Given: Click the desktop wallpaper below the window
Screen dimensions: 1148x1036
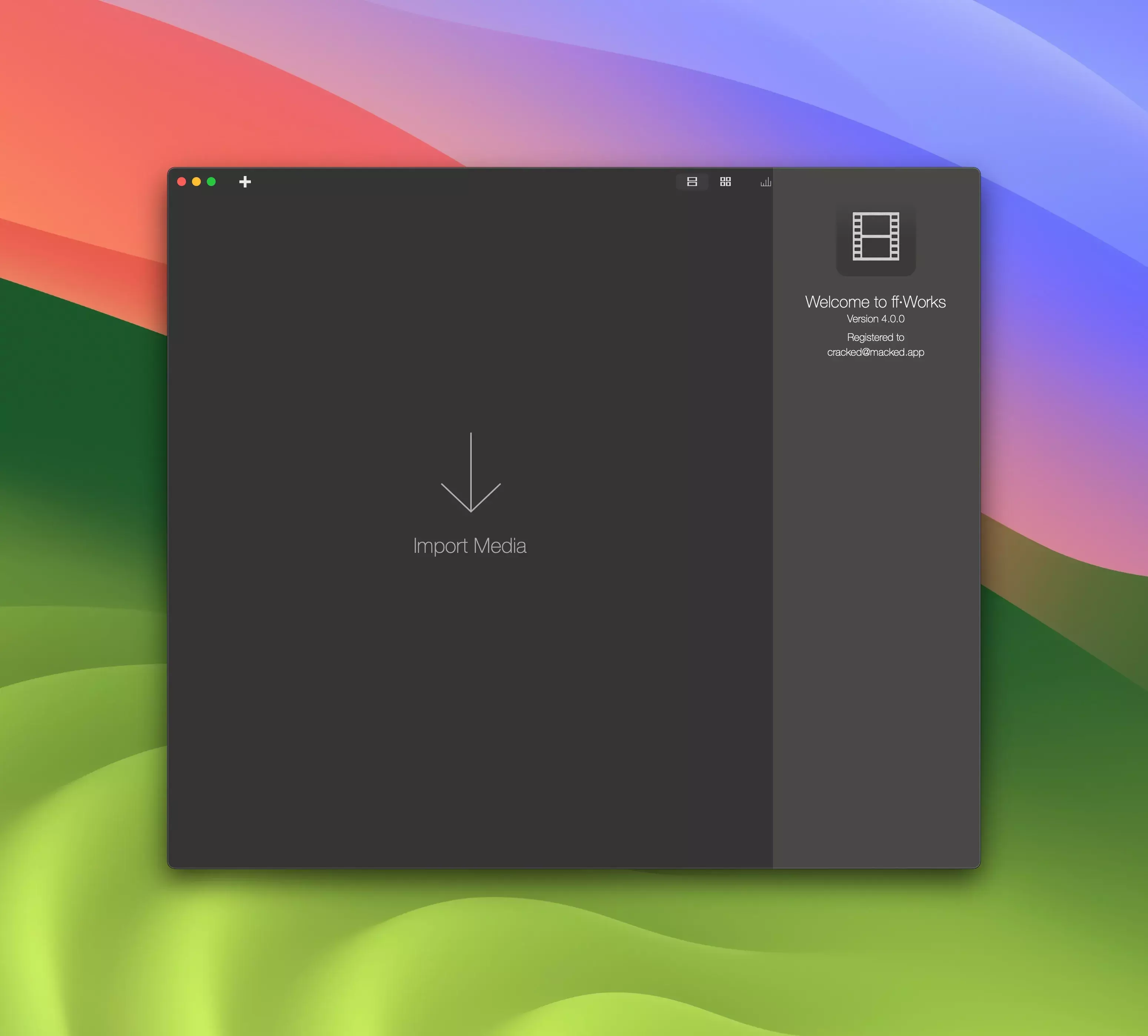Looking at the screenshot, I should 569,956.
